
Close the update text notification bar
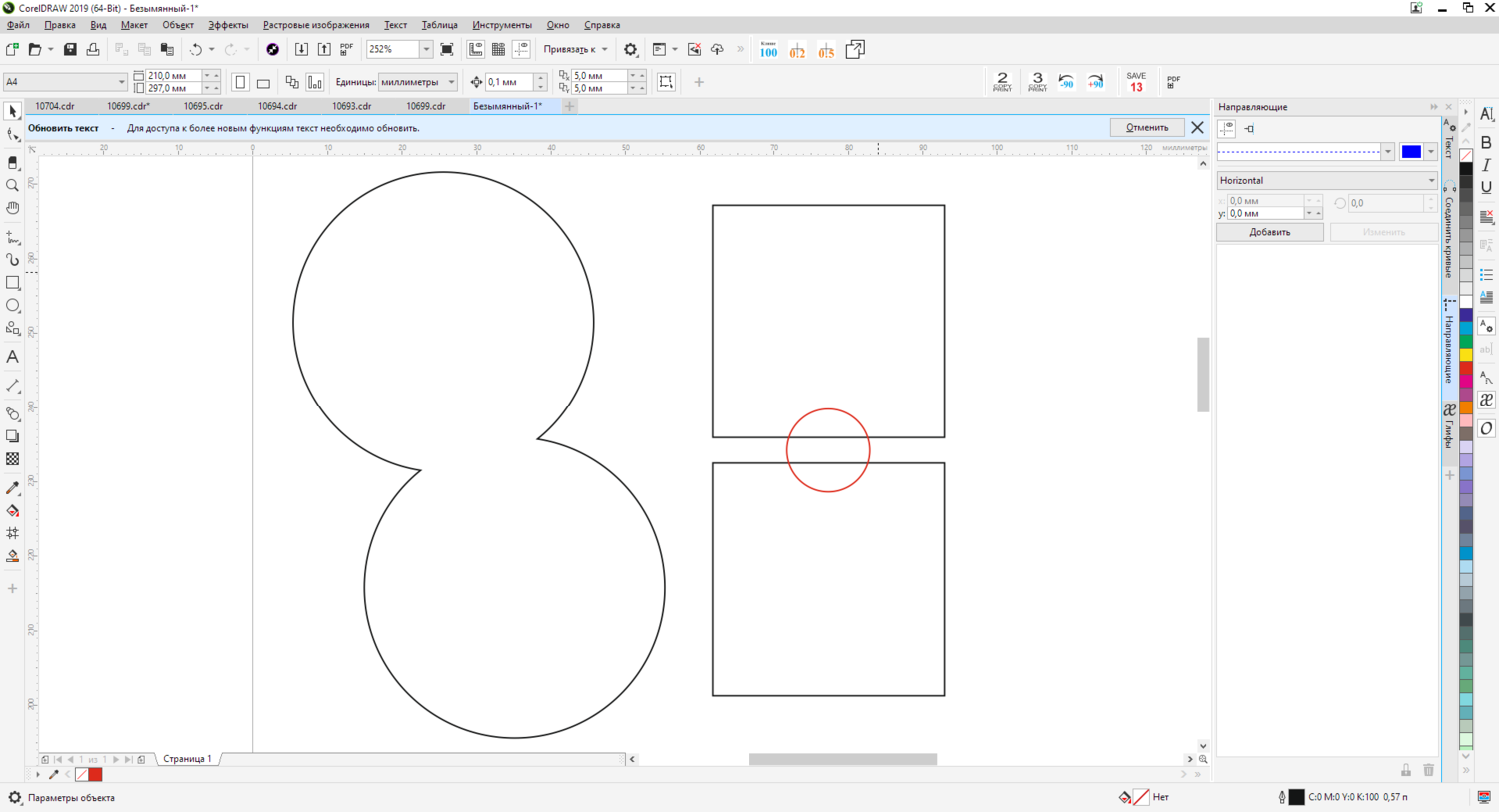coord(1197,128)
